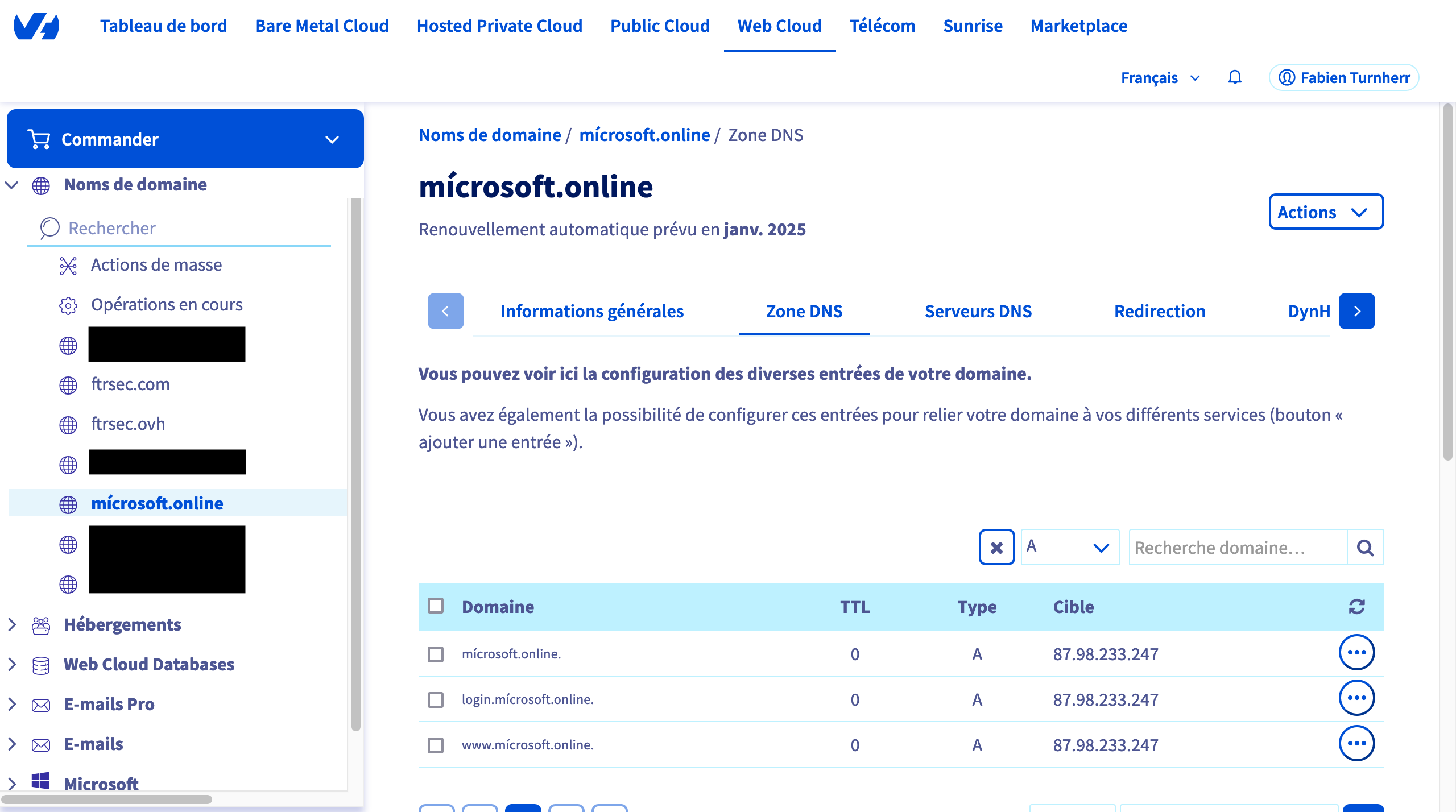Check the mícrosoft.online. record checkbox

click(436, 654)
